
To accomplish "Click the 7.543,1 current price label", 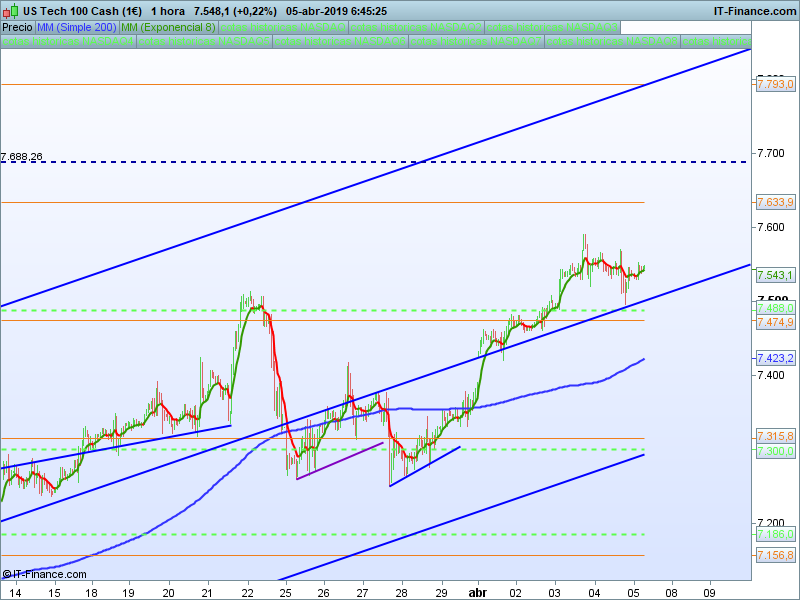I will click(x=775, y=276).
